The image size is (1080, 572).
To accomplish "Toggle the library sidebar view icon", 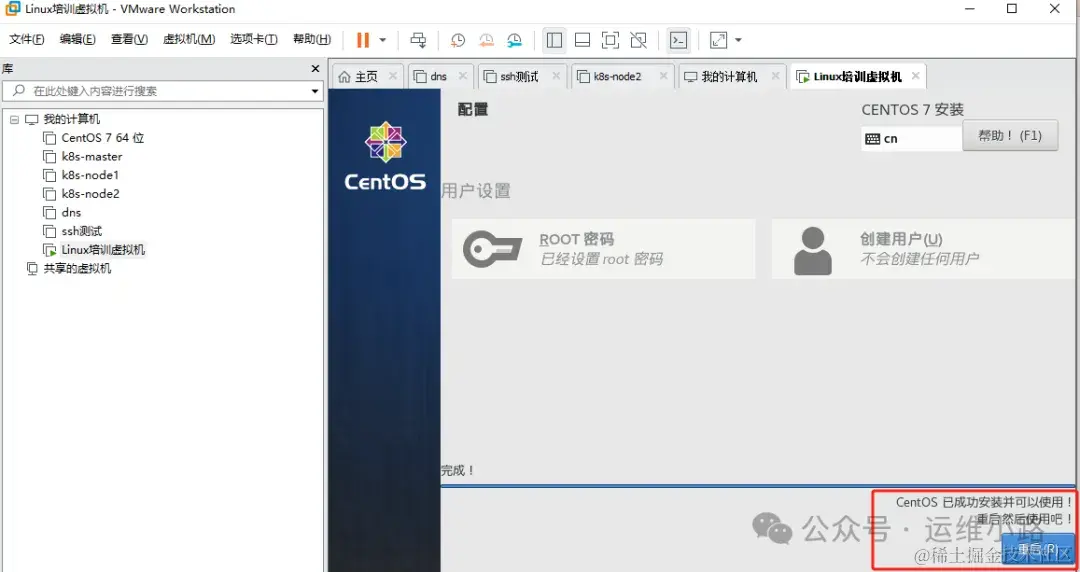I will point(554,40).
